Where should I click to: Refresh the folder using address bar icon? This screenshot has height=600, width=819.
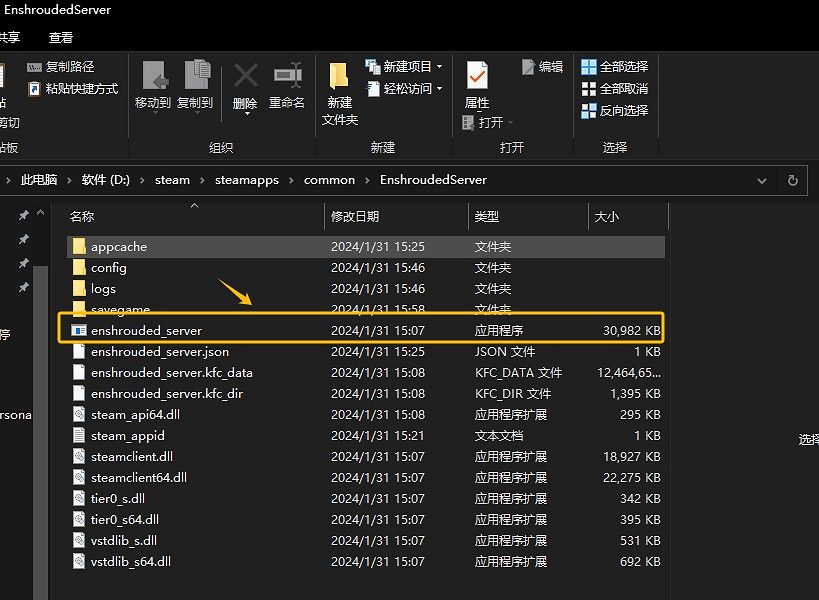tap(792, 180)
